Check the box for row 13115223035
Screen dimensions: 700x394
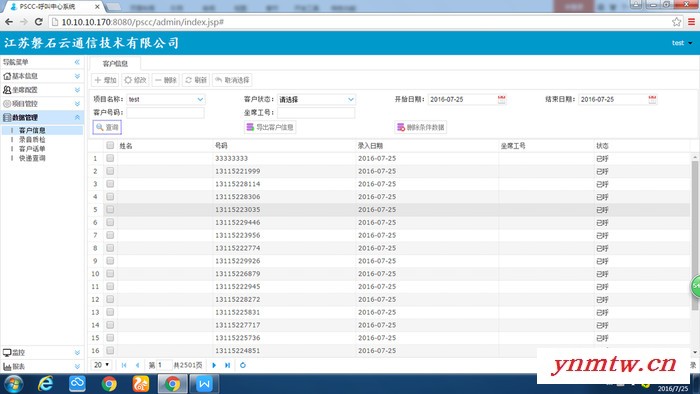pos(110,209)
